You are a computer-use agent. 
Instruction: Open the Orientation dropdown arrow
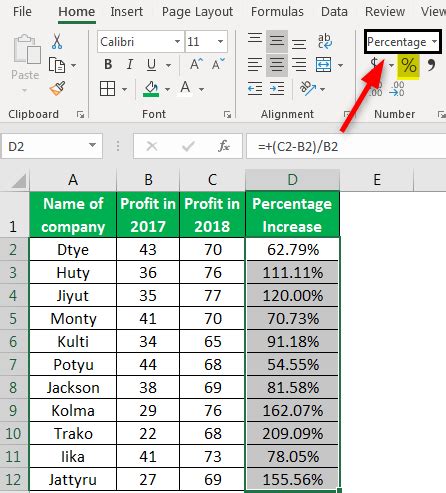pos(322,89)
